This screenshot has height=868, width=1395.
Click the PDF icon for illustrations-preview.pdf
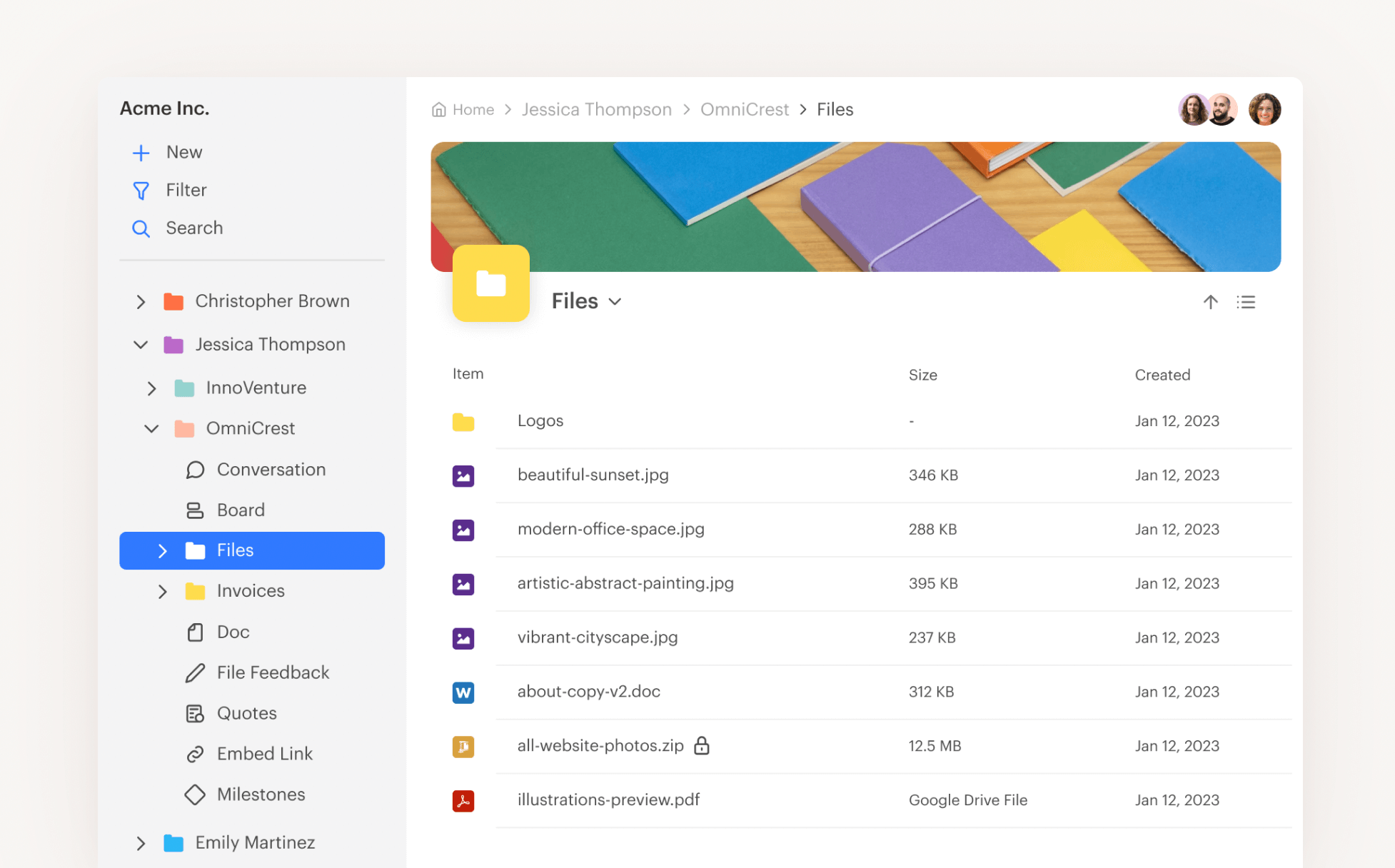[463, 800]
